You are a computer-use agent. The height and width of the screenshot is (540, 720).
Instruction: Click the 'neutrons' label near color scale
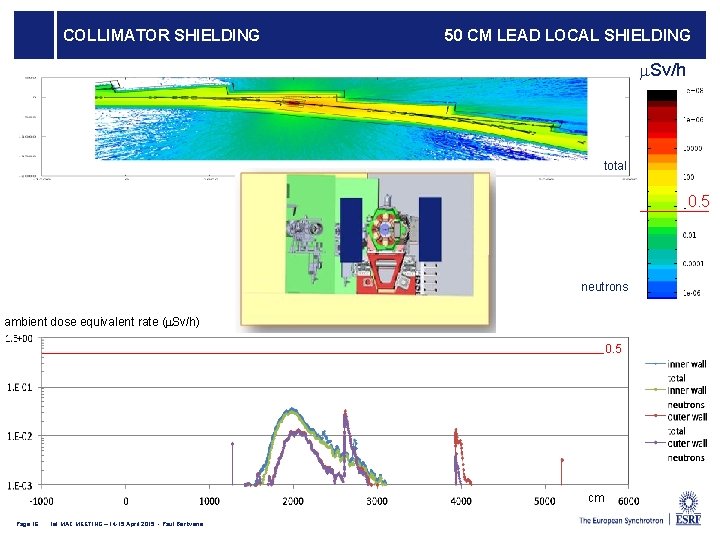click(x=604, y=287)
